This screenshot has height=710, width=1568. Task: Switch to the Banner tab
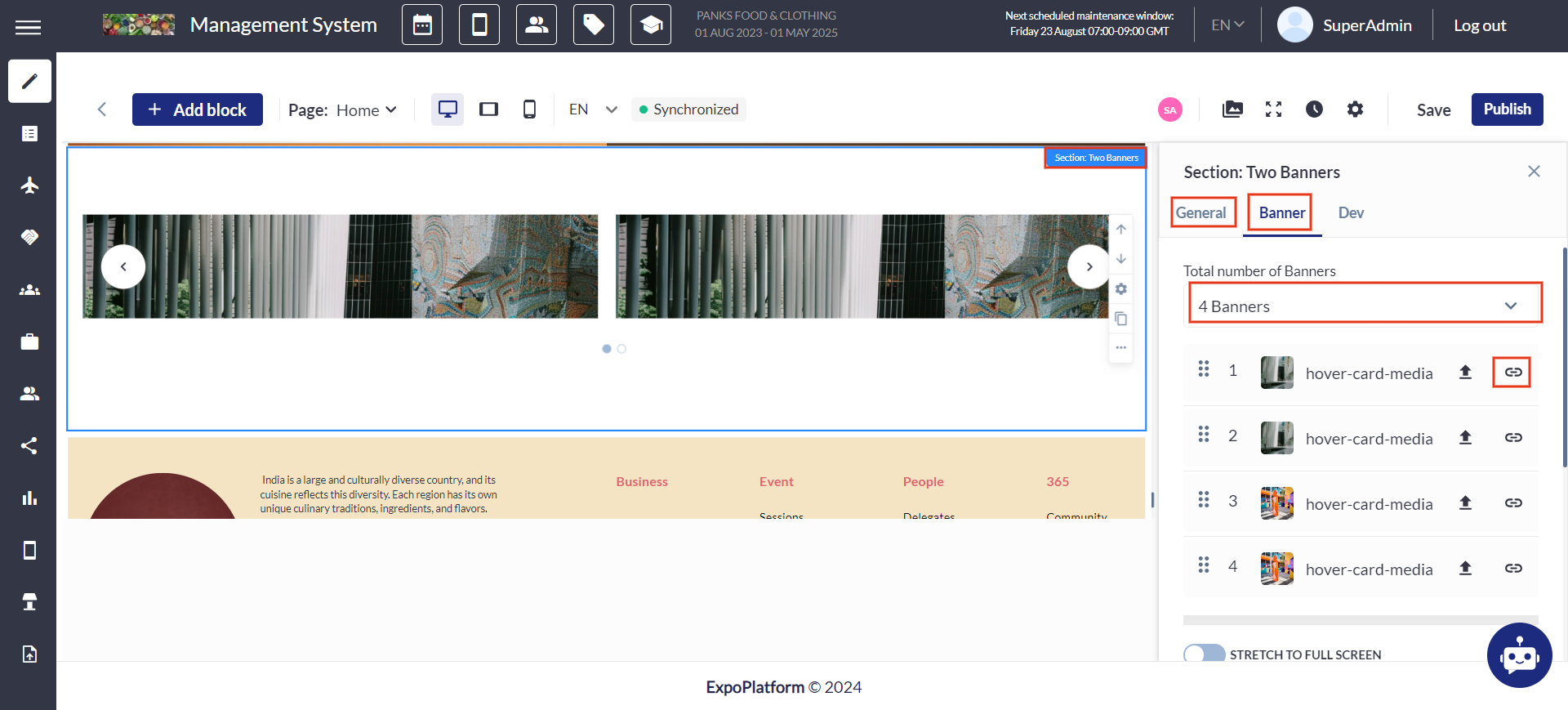click(1281, 212)
